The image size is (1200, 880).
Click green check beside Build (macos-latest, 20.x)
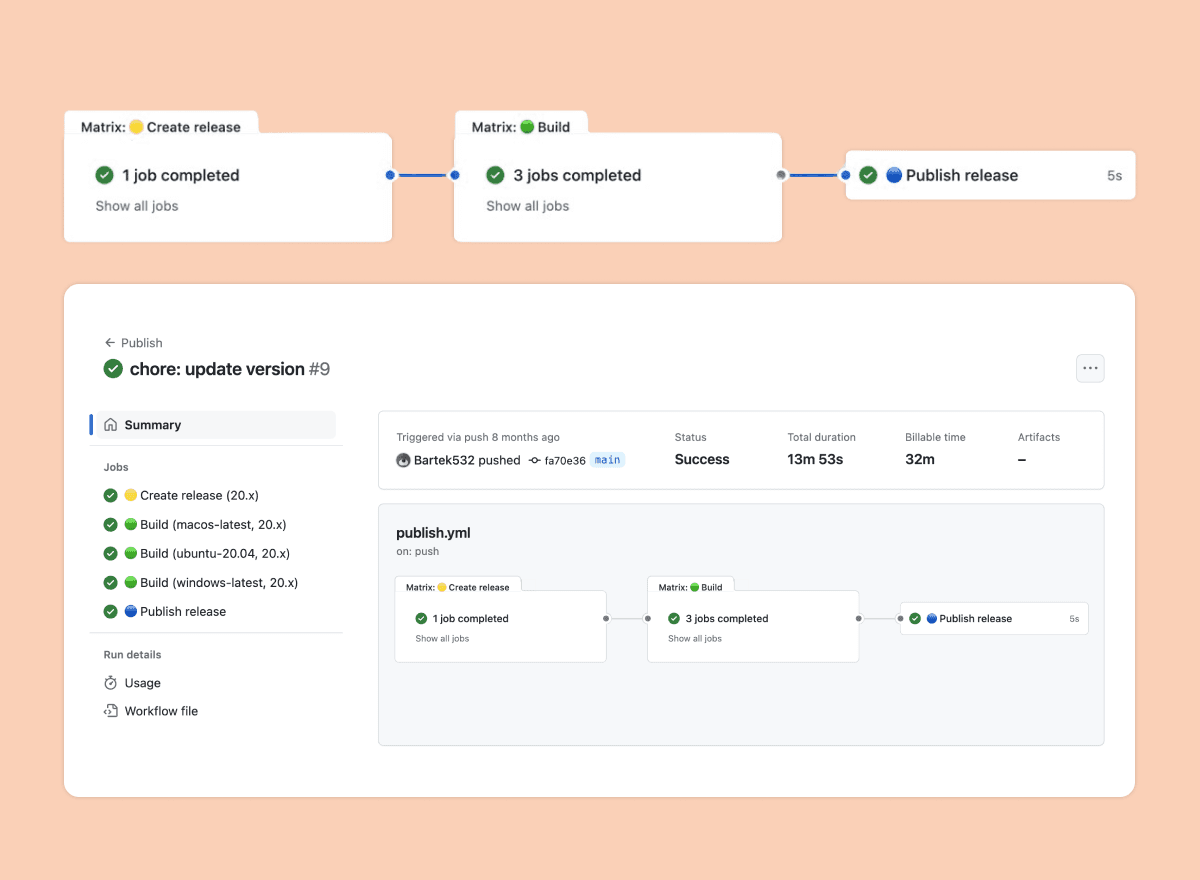tap(110, 524)
